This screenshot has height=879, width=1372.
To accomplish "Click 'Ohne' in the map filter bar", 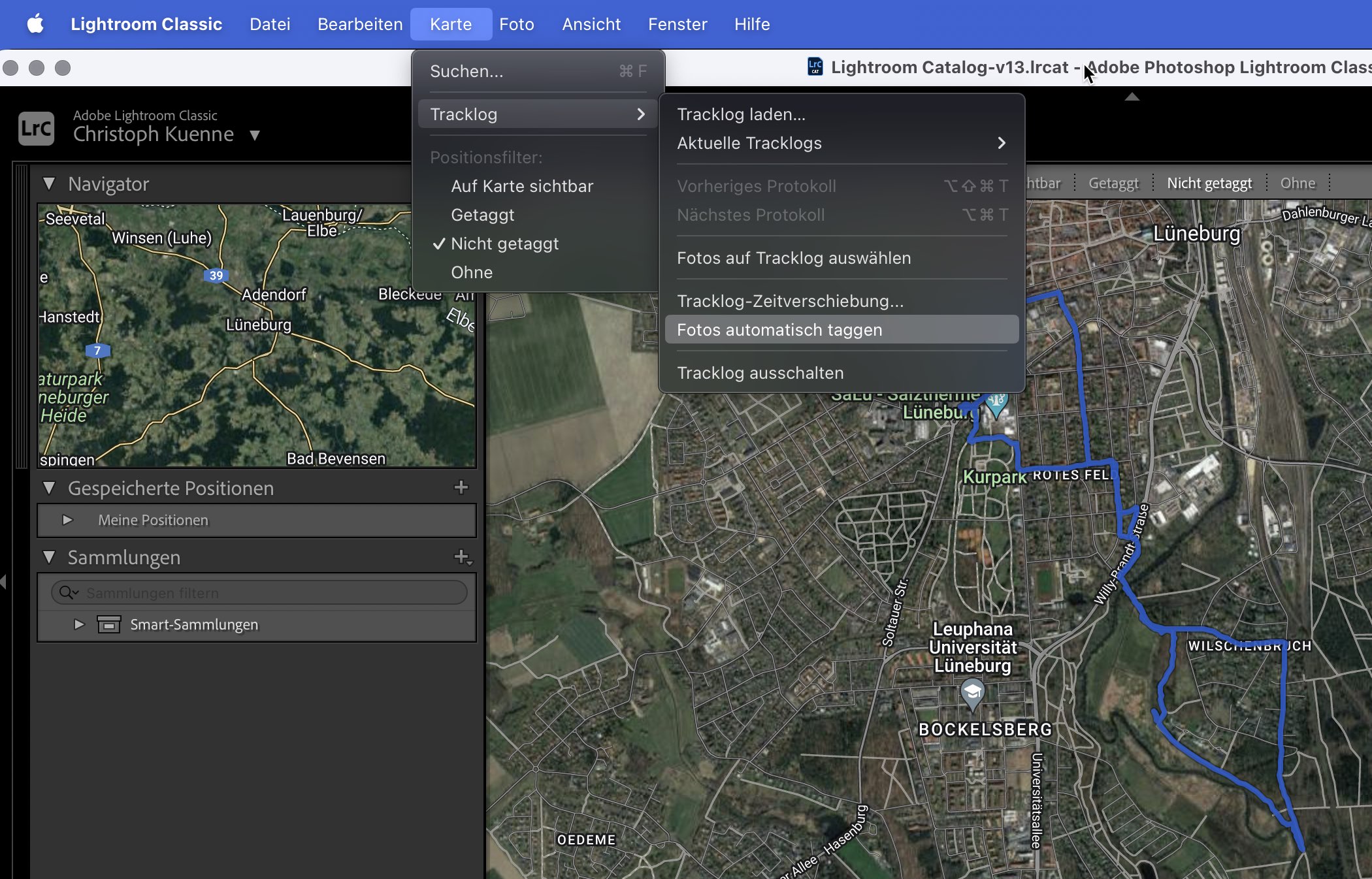I will coord(1298,184).
